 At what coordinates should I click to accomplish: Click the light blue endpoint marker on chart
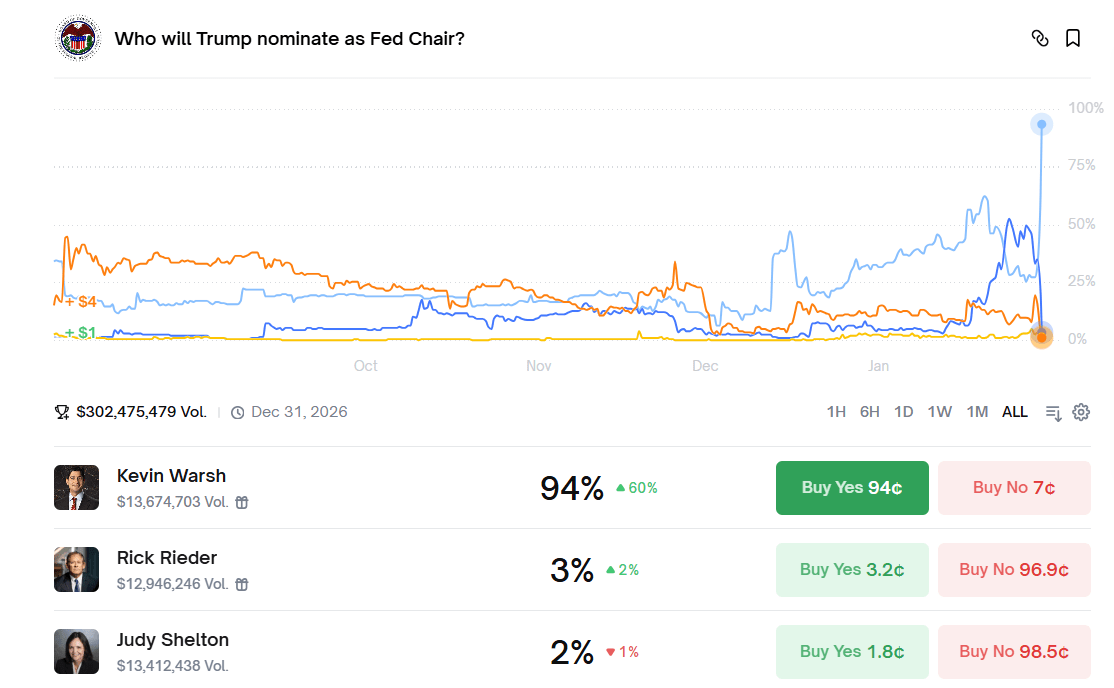point(1042,125)
